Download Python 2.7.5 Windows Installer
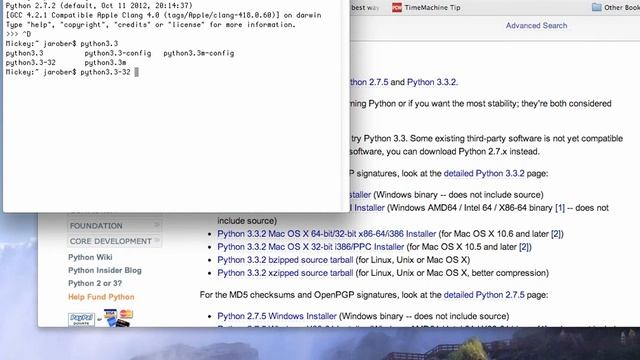640x360 pixels. click(x=277, y=316)
